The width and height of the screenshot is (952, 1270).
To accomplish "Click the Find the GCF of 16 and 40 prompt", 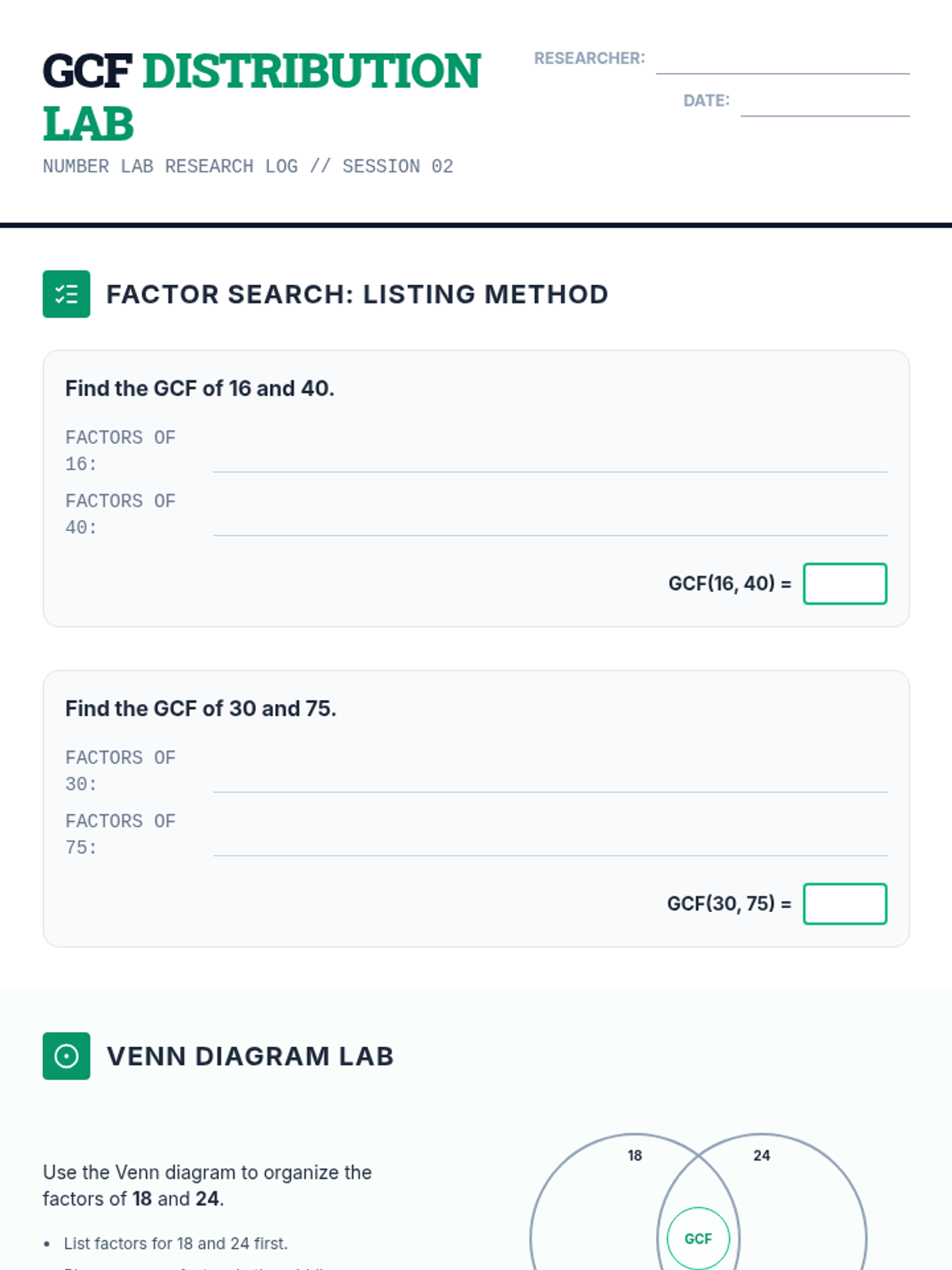I will [x=200, y=388].
